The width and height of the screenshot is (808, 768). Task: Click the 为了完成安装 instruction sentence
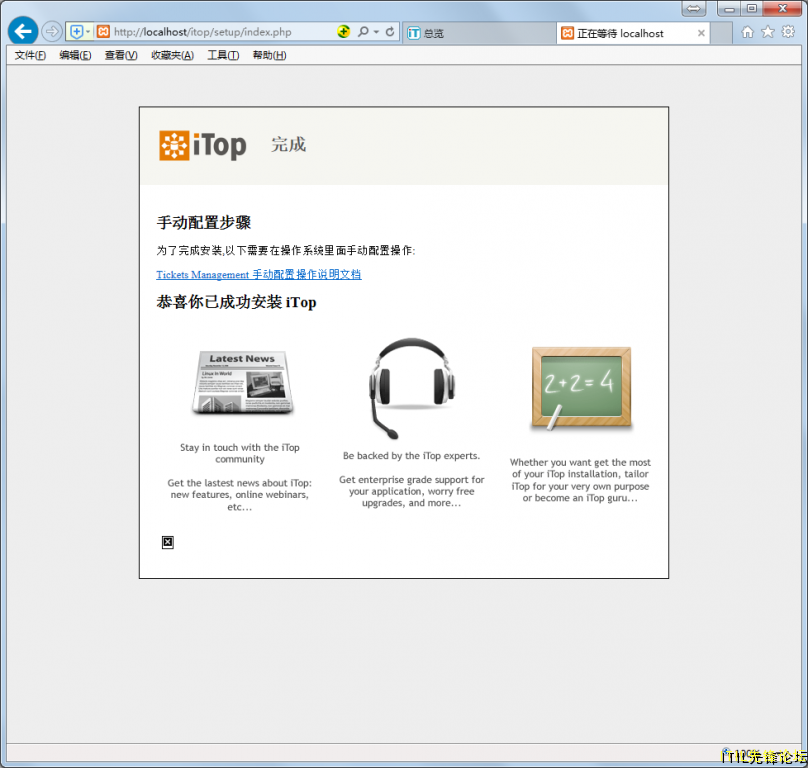tap(286, 251)
